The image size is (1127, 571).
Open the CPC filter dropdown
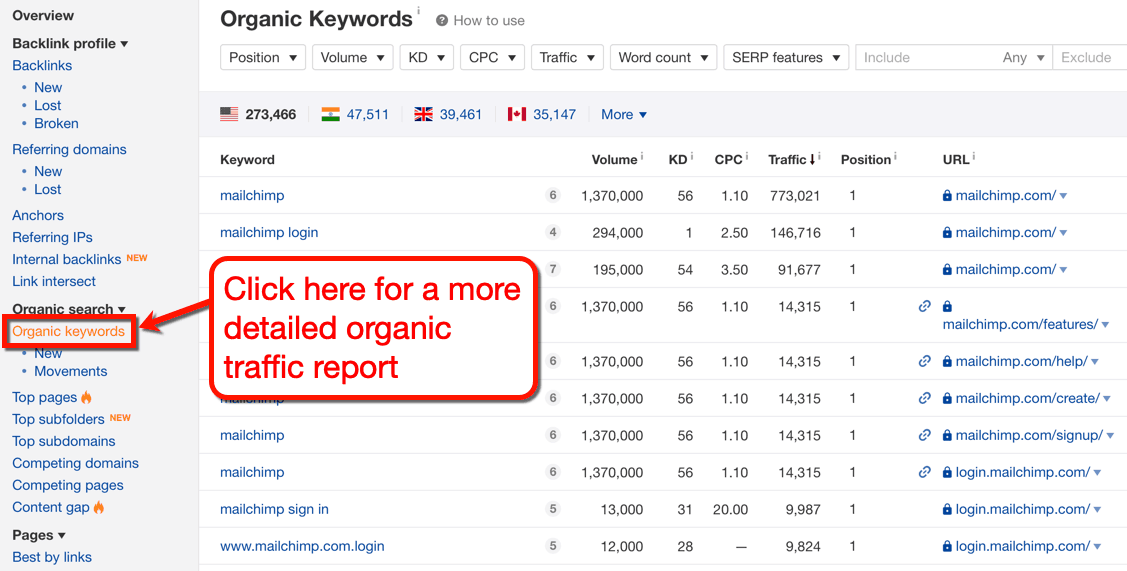coord(492,58)
